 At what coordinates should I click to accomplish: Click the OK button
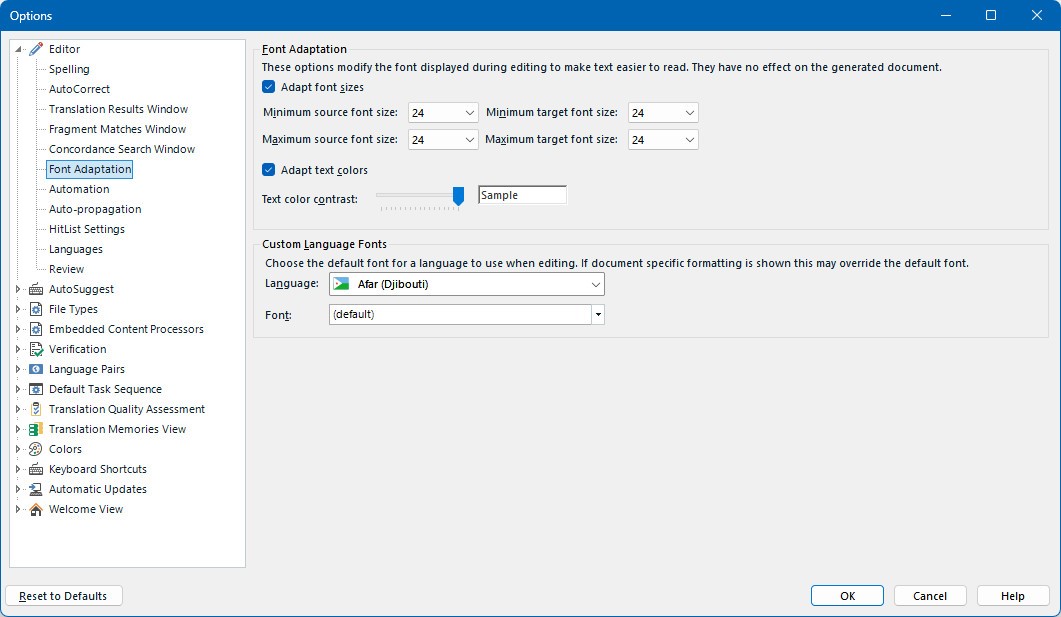click(847, 596)
